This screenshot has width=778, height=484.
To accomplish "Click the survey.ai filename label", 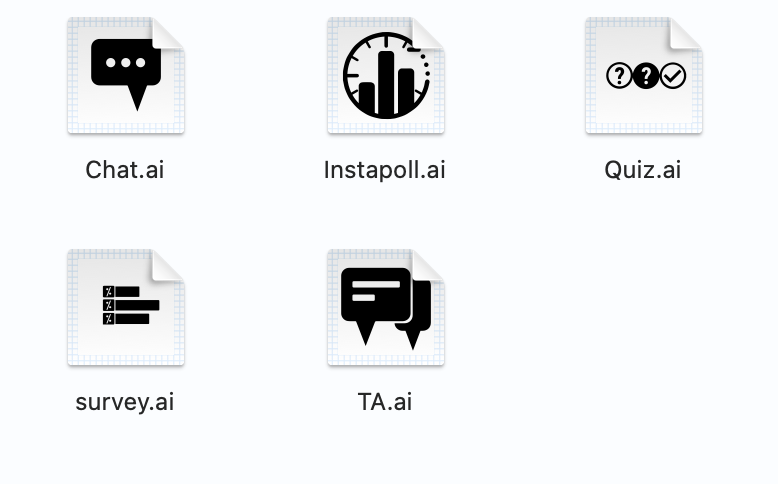I will point(125,402).
